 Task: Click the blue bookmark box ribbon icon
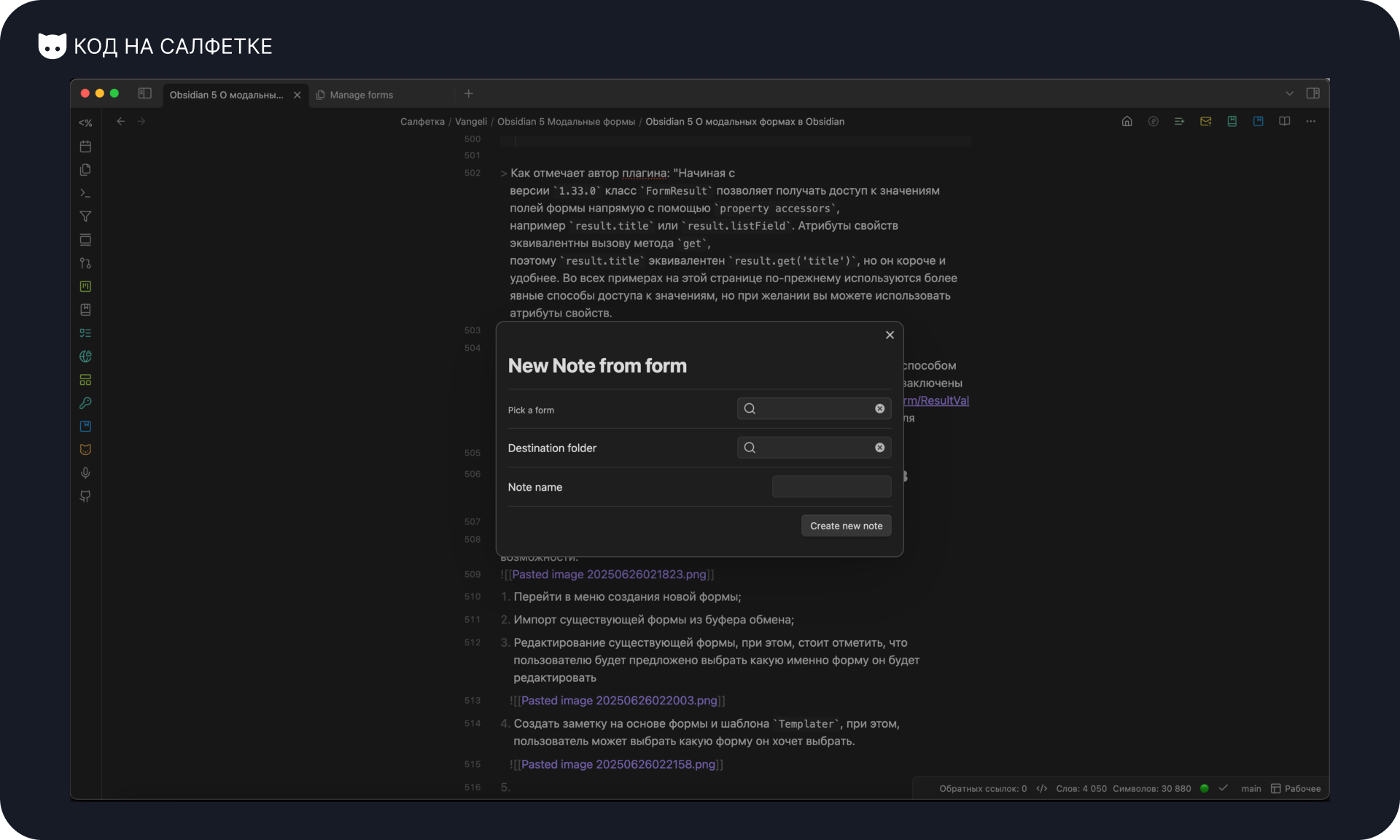coord(85,427)
